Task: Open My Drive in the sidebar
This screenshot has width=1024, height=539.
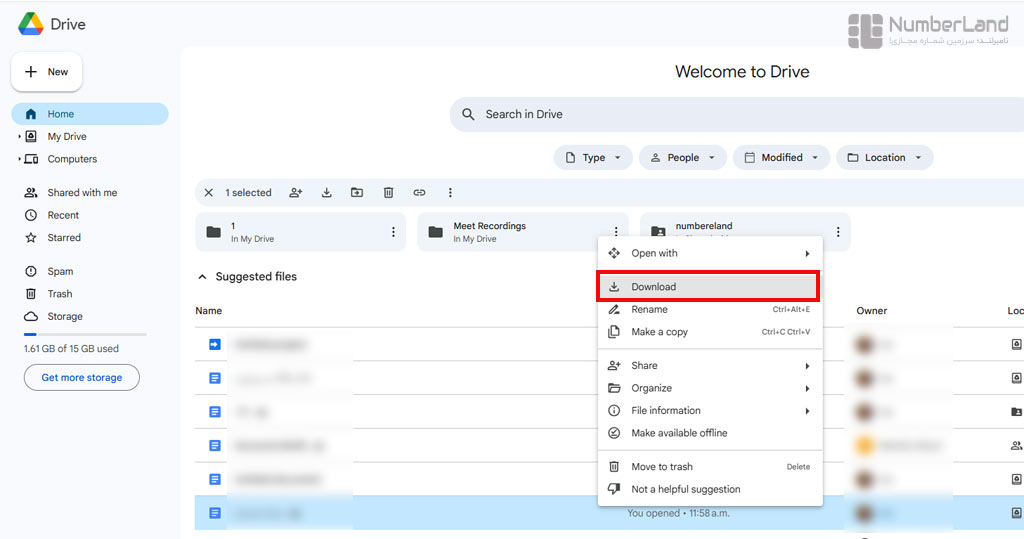Action: (x=67, y=137)
